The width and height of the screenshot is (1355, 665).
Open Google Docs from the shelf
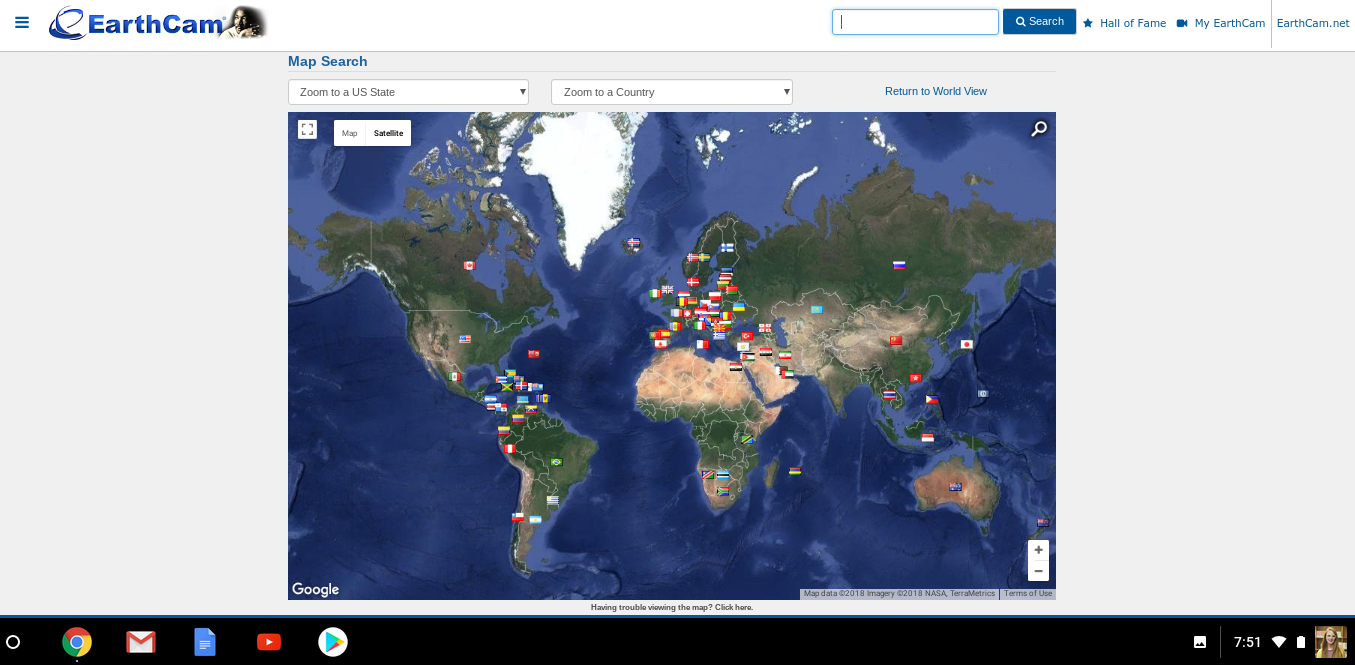[x=205, y=642]
